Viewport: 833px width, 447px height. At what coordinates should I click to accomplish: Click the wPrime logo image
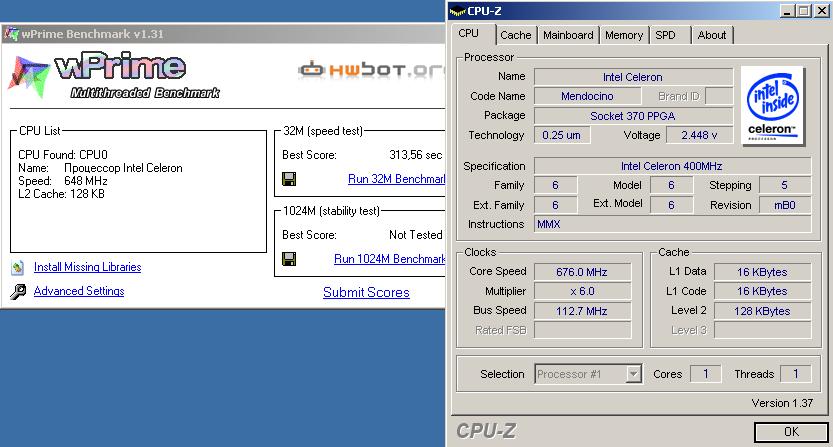(x=114, y=77)
